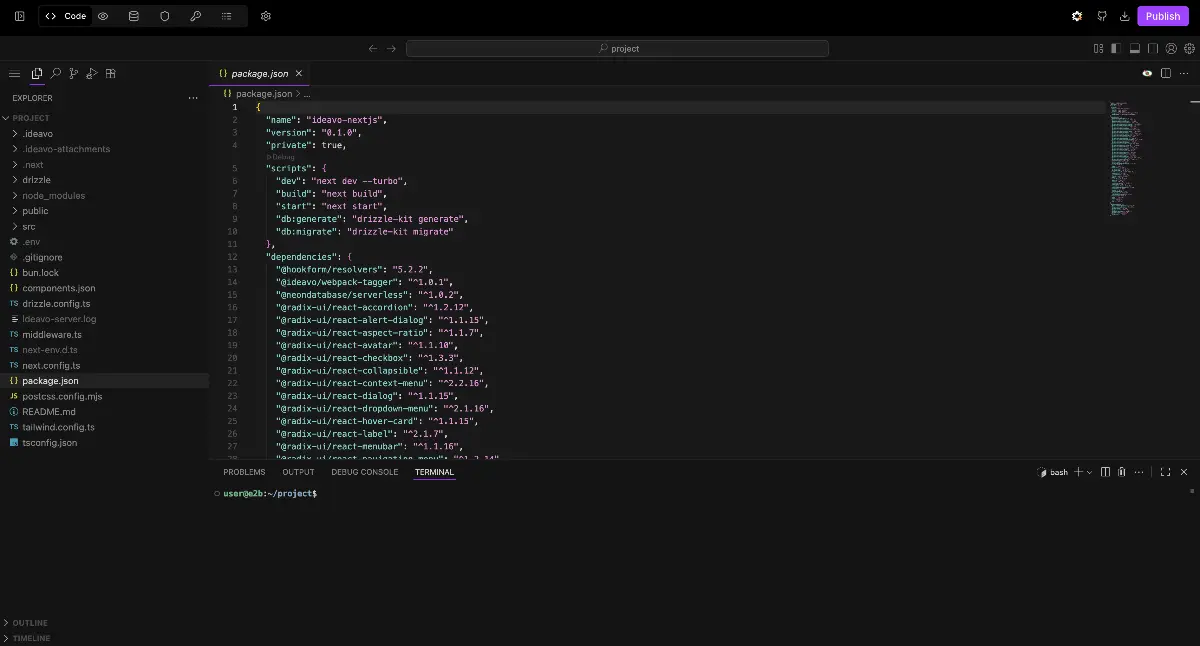This screenshot has height=646, width=1200.
Task: Select the Run and Debug icon
Action: [92, 73]
